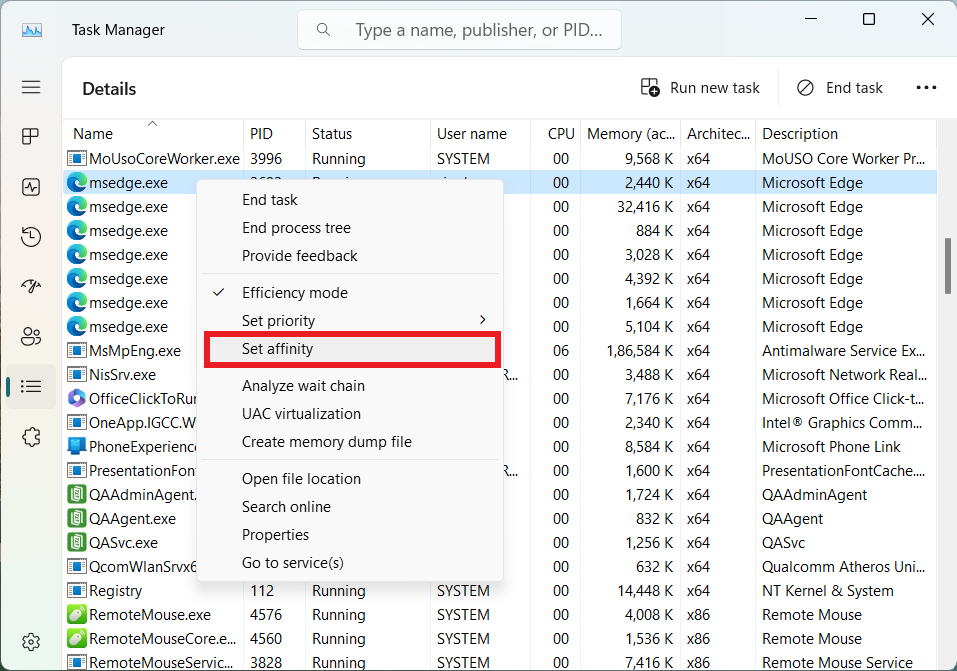The width and height of the screenshot is (957, 671).
Task: Click the Microsoft Phone Link description
Action: point(831,446)
